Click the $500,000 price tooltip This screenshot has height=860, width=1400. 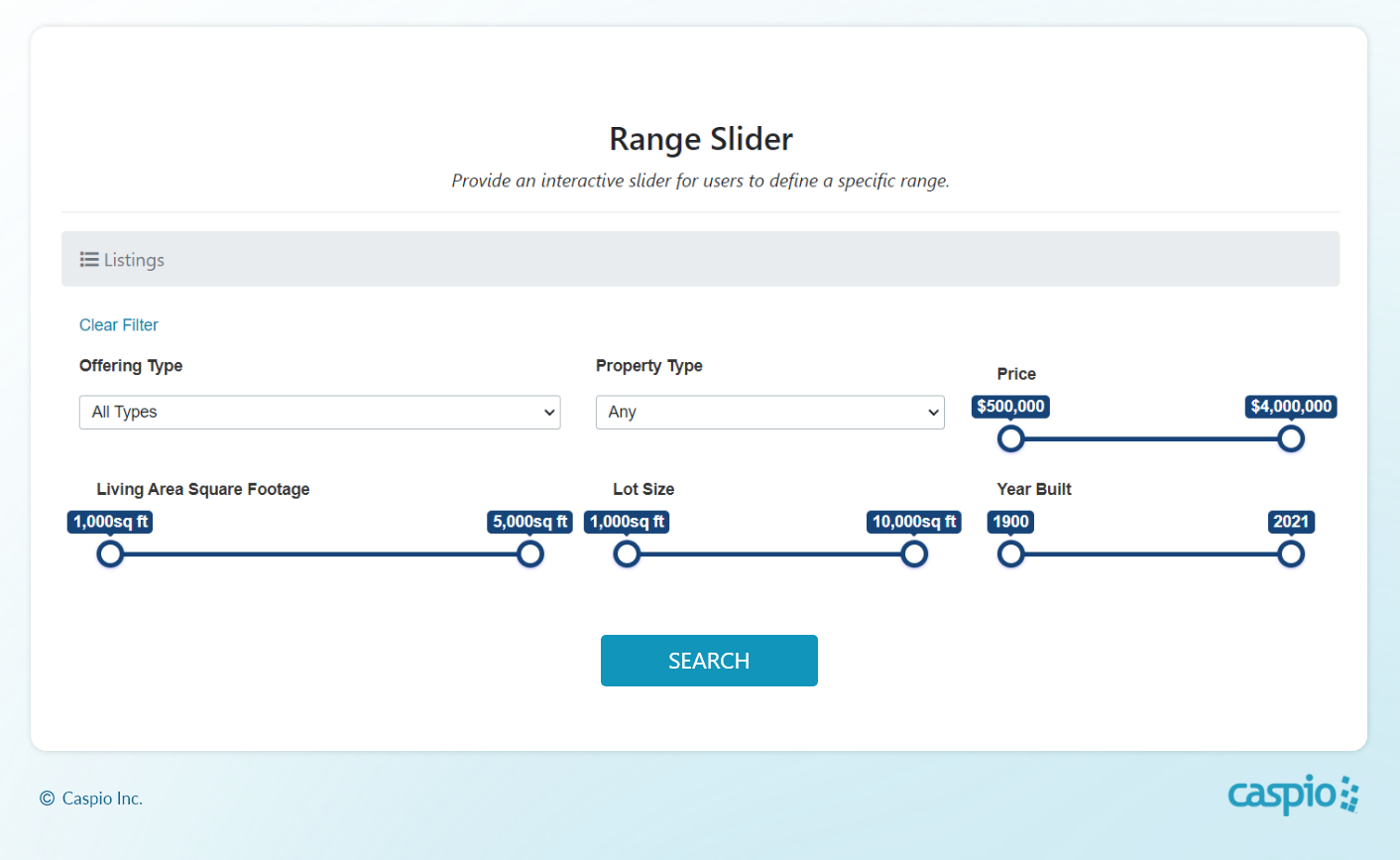click(1010, 407)
